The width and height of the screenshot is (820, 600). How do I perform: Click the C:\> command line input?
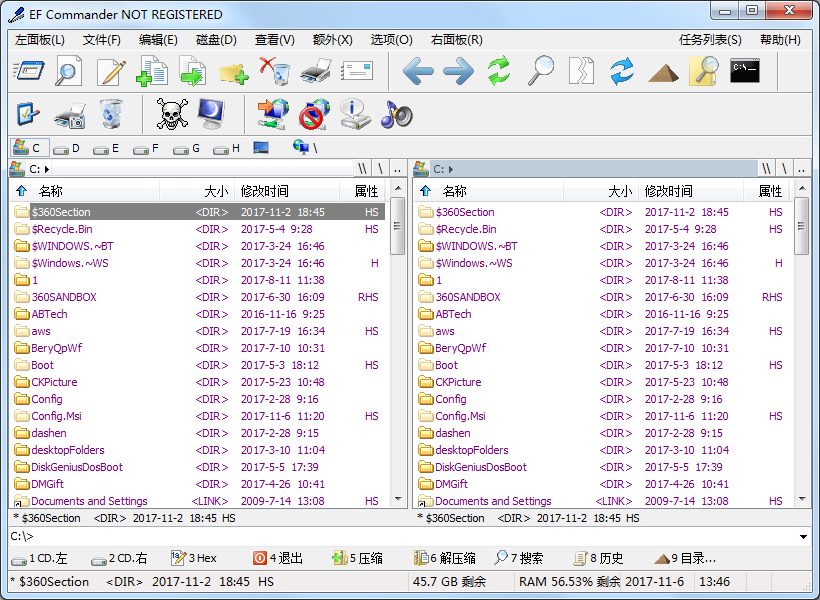click(403, 537)
